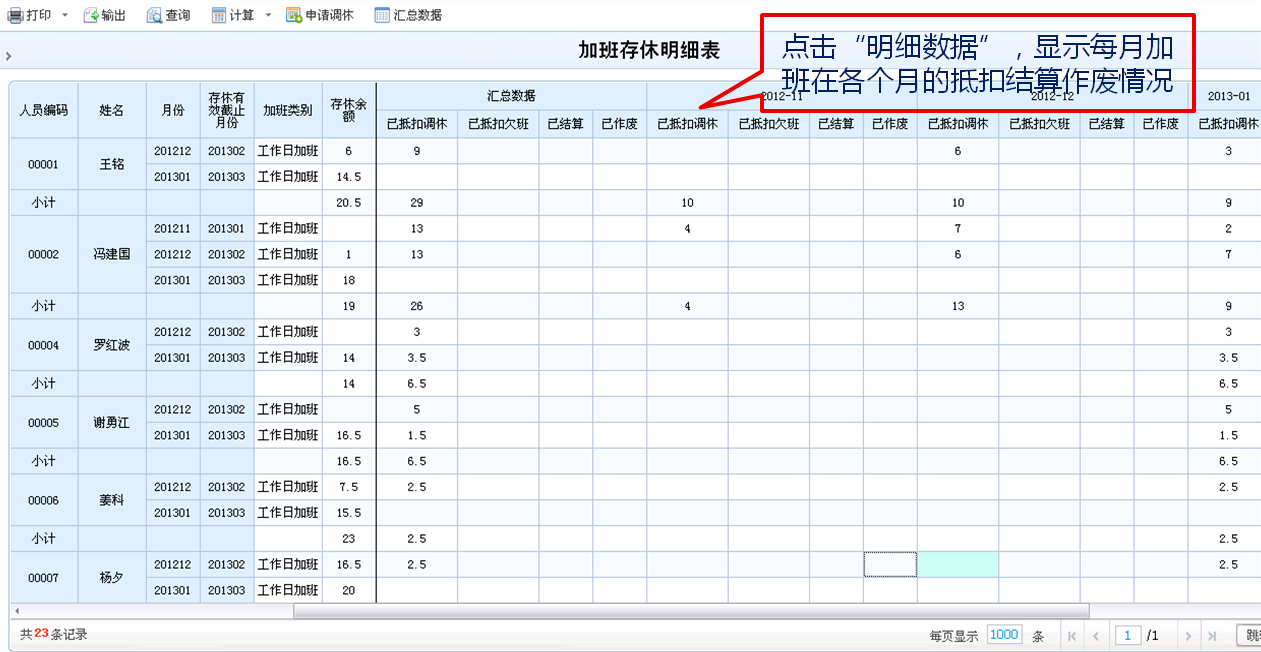Click balance value 14.5 for 王铭

click(x=349, y=177)
